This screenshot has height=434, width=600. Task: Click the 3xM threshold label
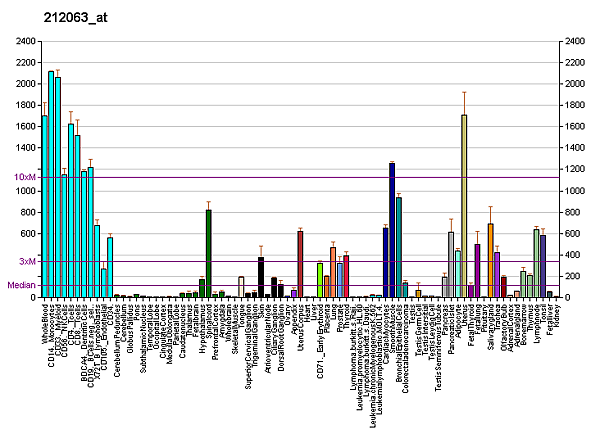[x=26, y=261]
